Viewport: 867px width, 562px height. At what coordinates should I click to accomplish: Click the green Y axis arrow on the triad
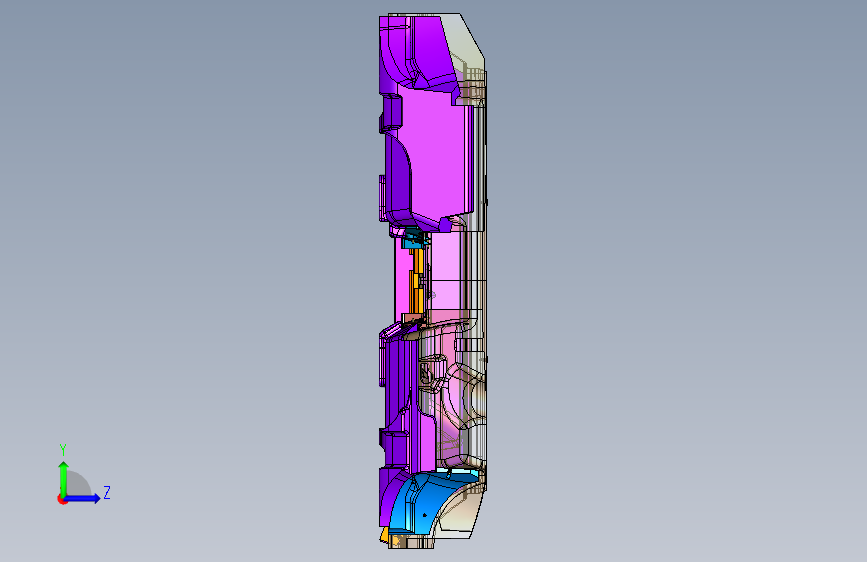63,478
